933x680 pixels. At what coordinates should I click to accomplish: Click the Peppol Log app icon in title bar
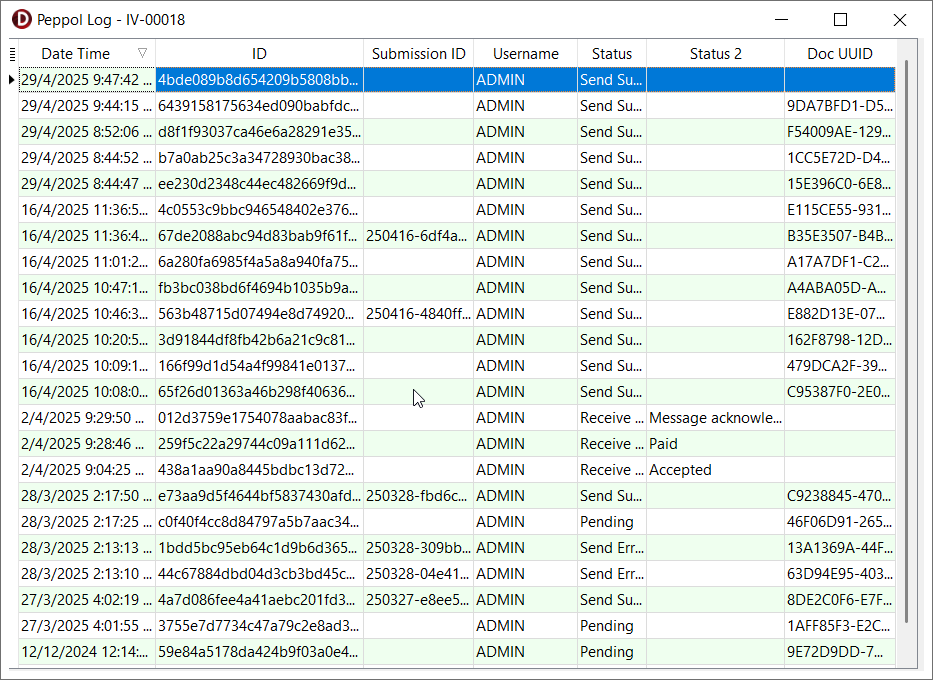(21, 20)
